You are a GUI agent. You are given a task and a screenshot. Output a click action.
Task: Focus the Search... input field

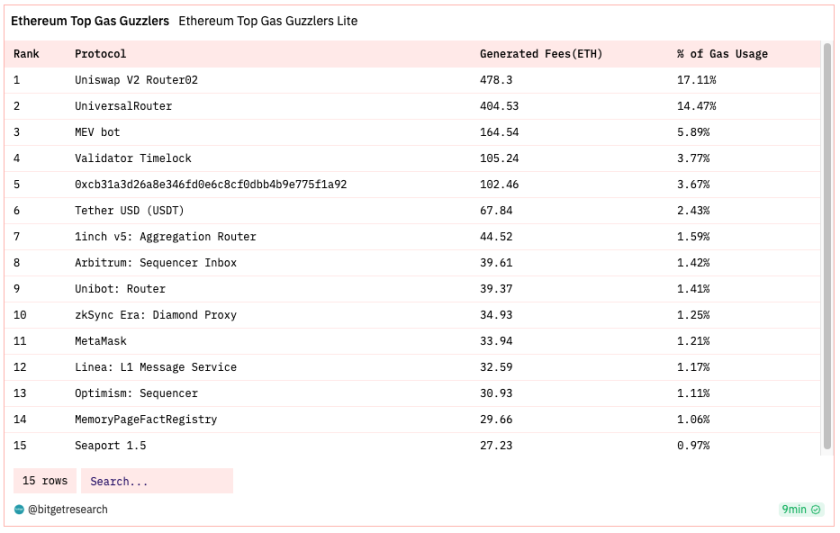(157, 481)
